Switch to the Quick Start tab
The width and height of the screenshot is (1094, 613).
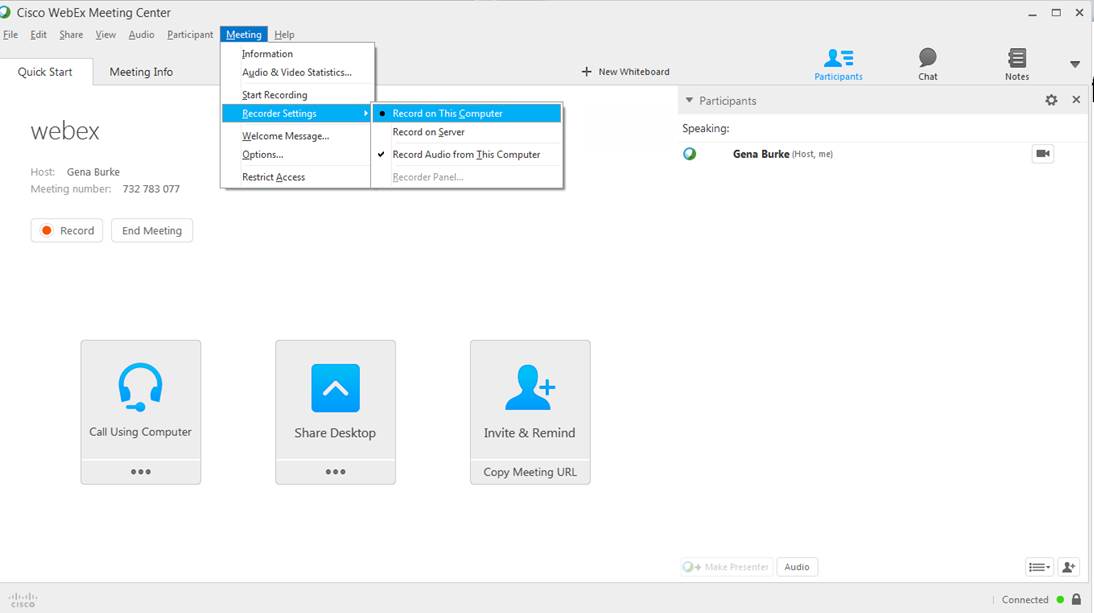[x=45, y=72]
